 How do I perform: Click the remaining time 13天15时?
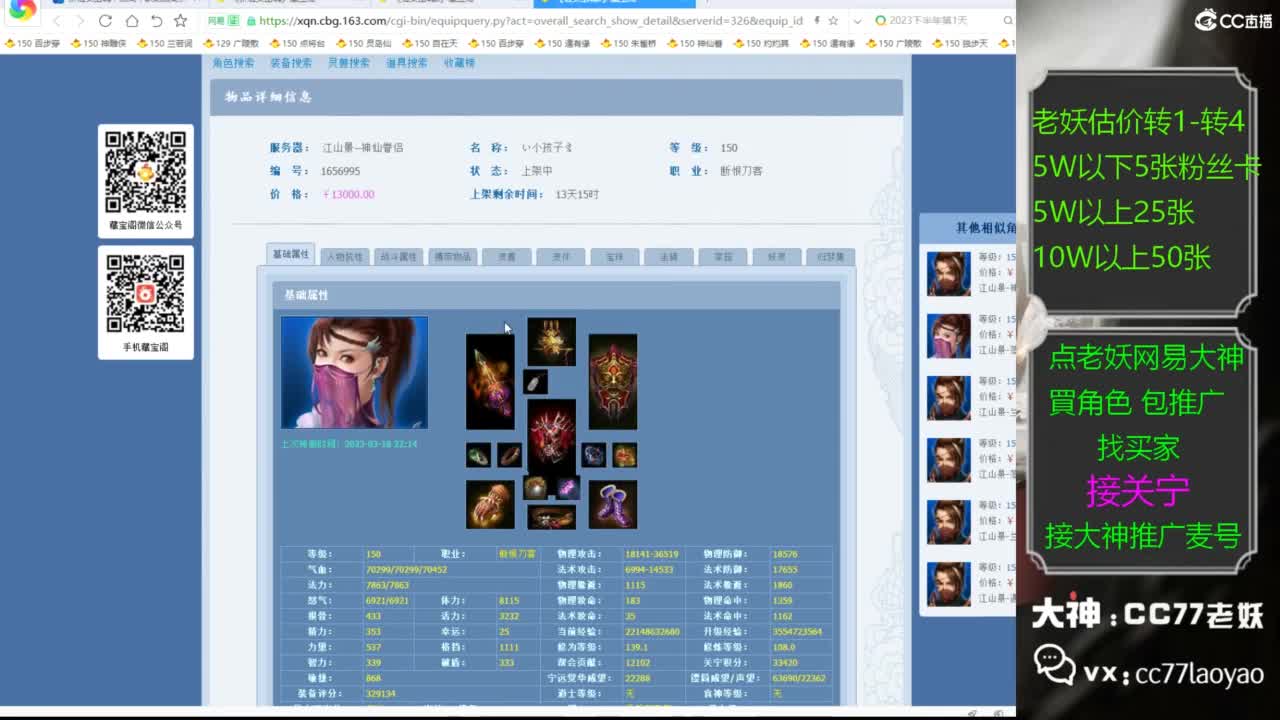tap(577, 194)
